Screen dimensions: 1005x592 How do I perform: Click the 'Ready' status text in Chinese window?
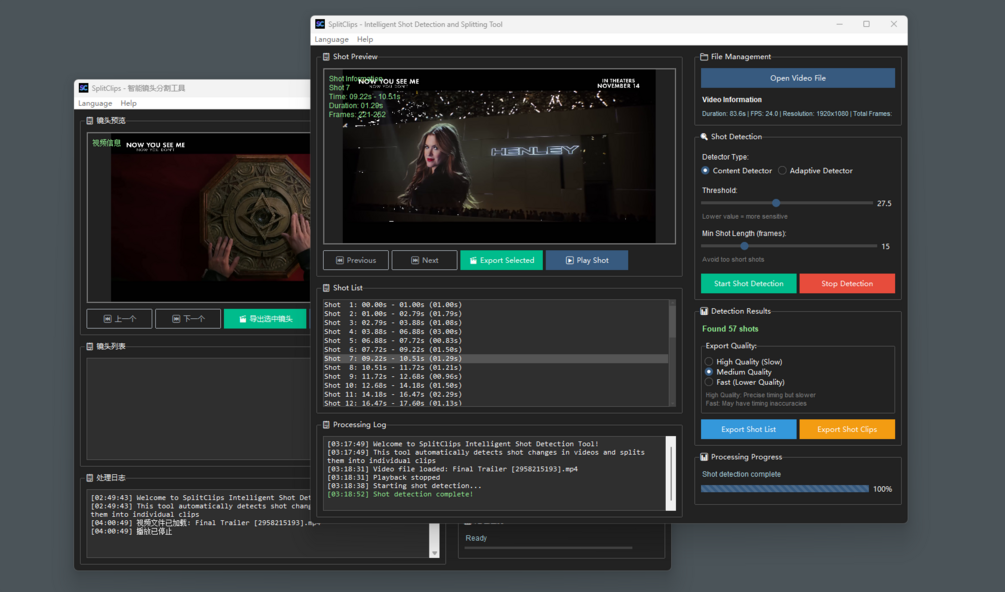476,538
